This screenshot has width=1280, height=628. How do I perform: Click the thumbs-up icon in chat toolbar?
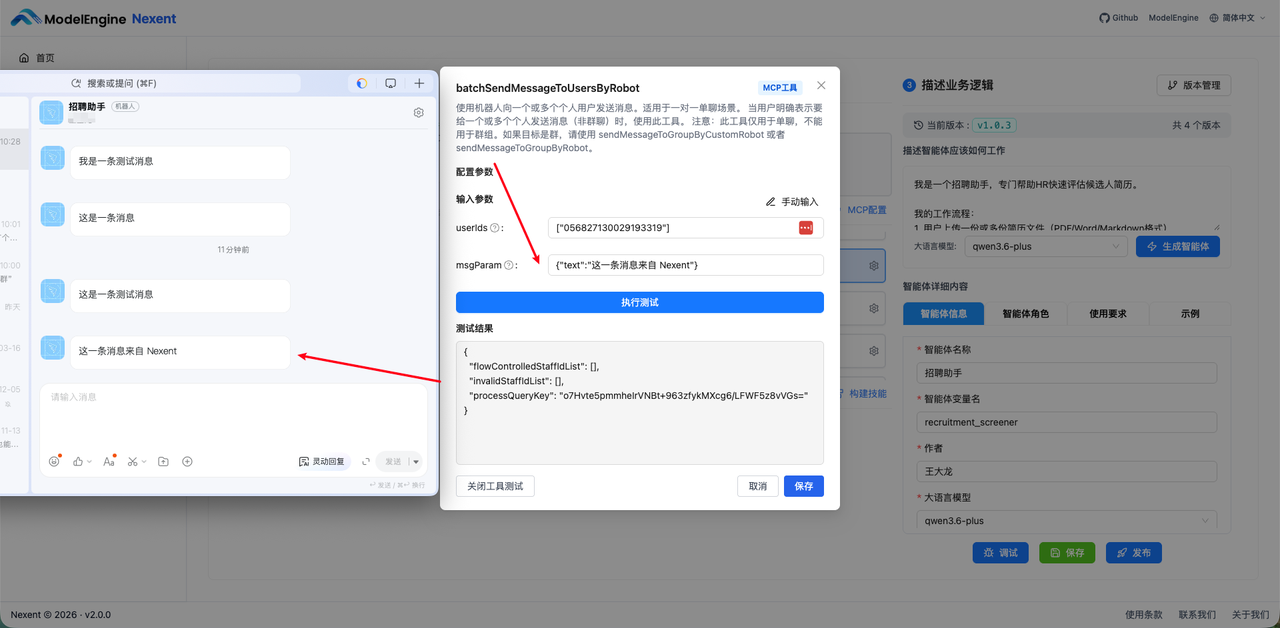click(78, 461)
